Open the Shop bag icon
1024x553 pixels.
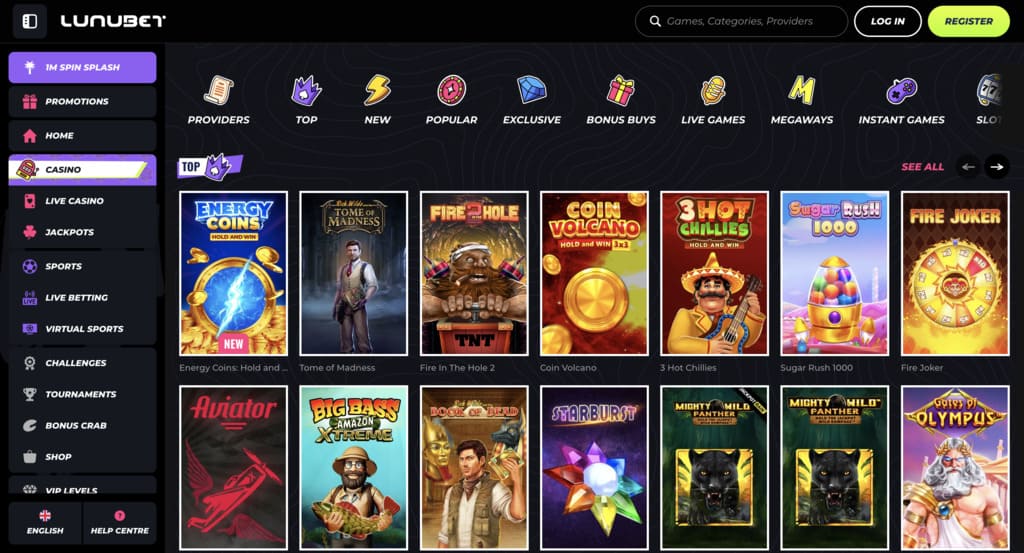[x=29, y=456]
